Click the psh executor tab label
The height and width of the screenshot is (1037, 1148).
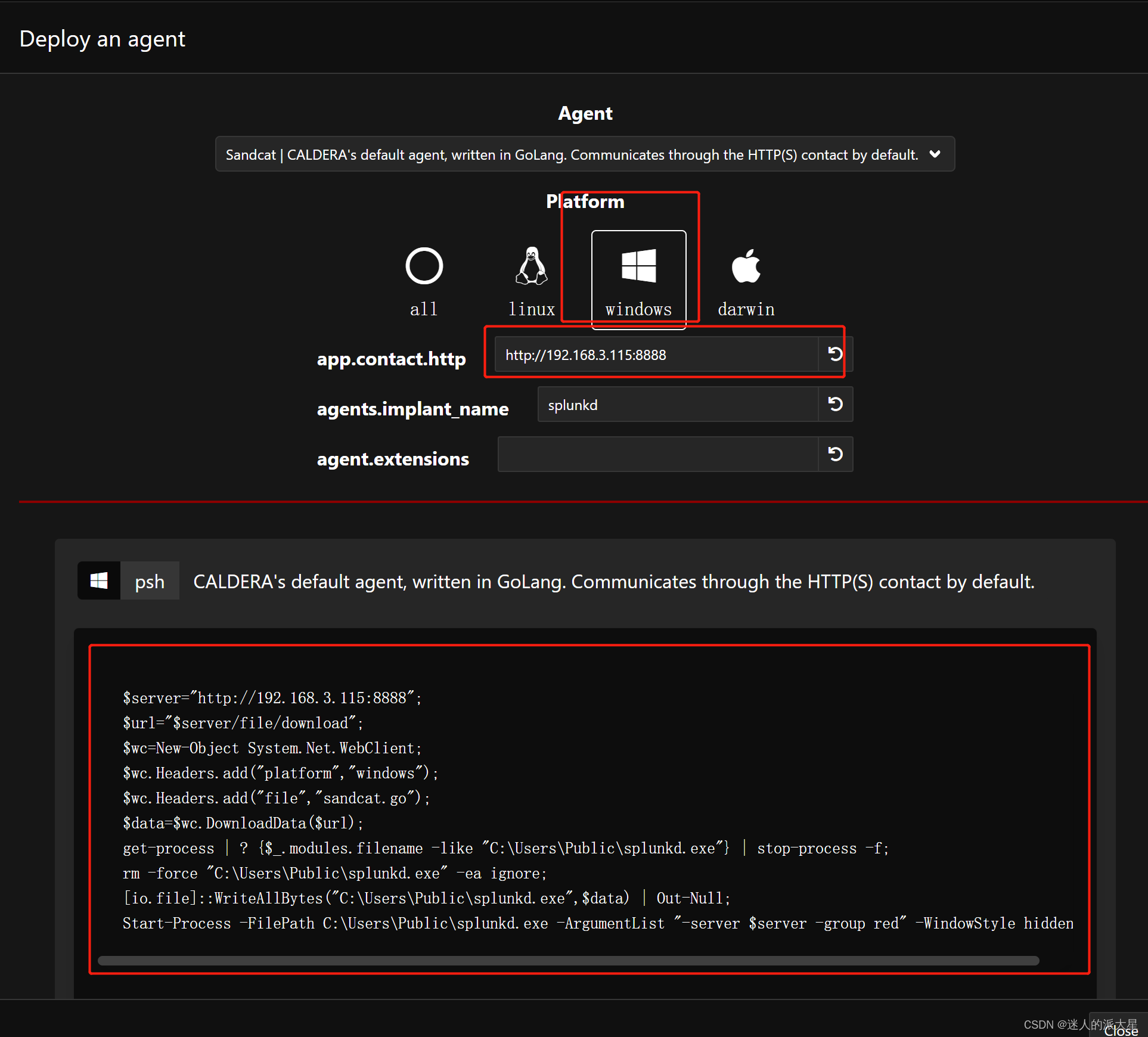click(150, 581)
